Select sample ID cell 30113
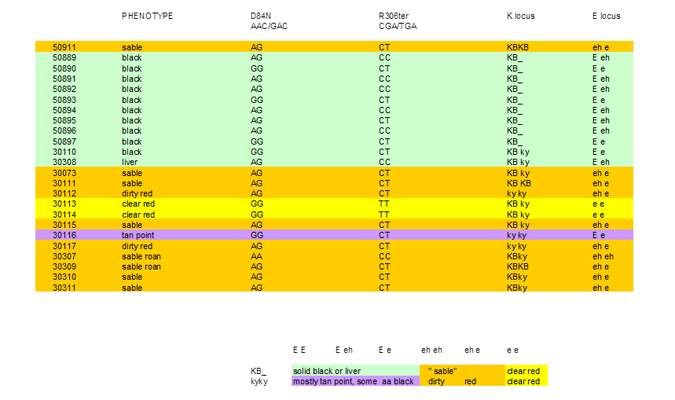 [x=65, y=203]
